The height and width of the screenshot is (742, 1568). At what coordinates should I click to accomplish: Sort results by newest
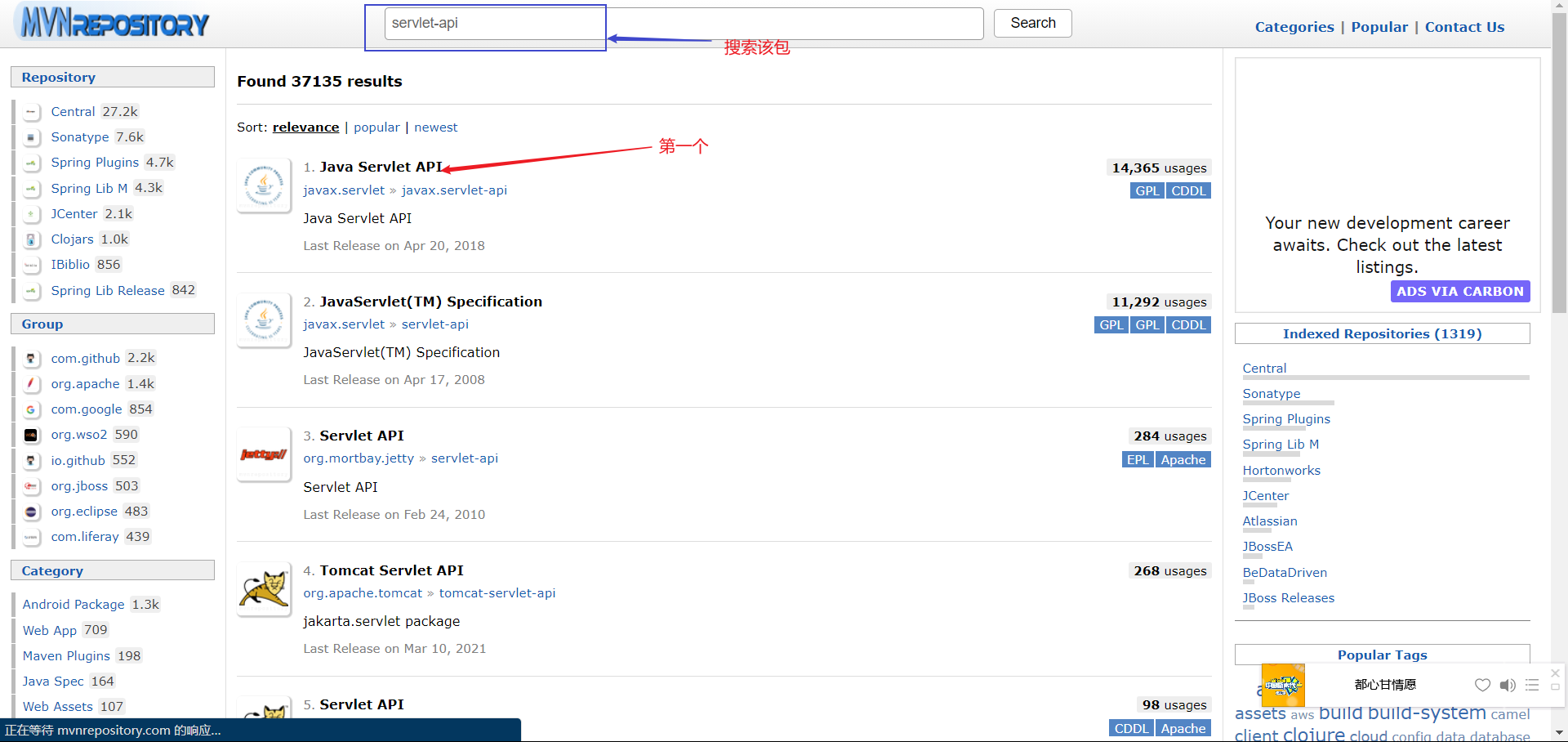tap(435, 127)
